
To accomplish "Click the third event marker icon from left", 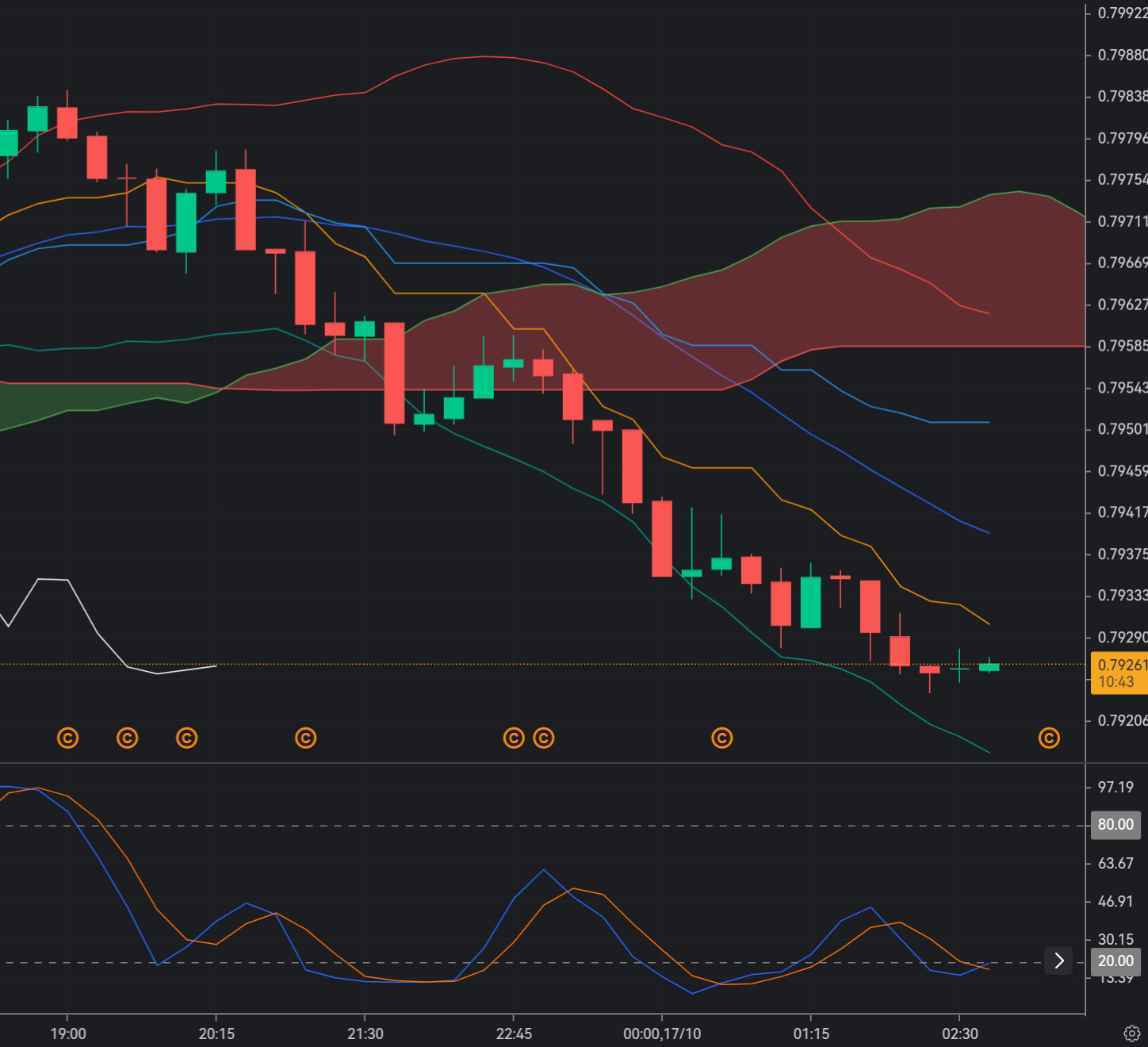I will point(186,738).
